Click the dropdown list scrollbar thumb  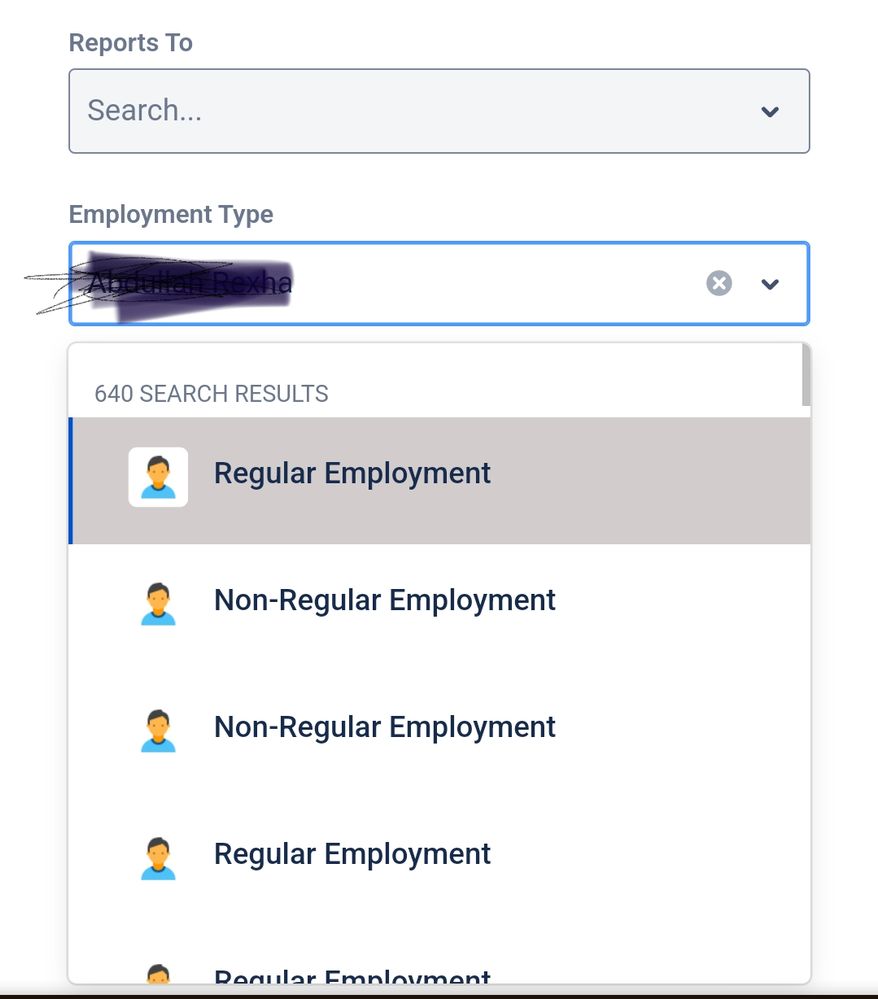pos(806,375)
